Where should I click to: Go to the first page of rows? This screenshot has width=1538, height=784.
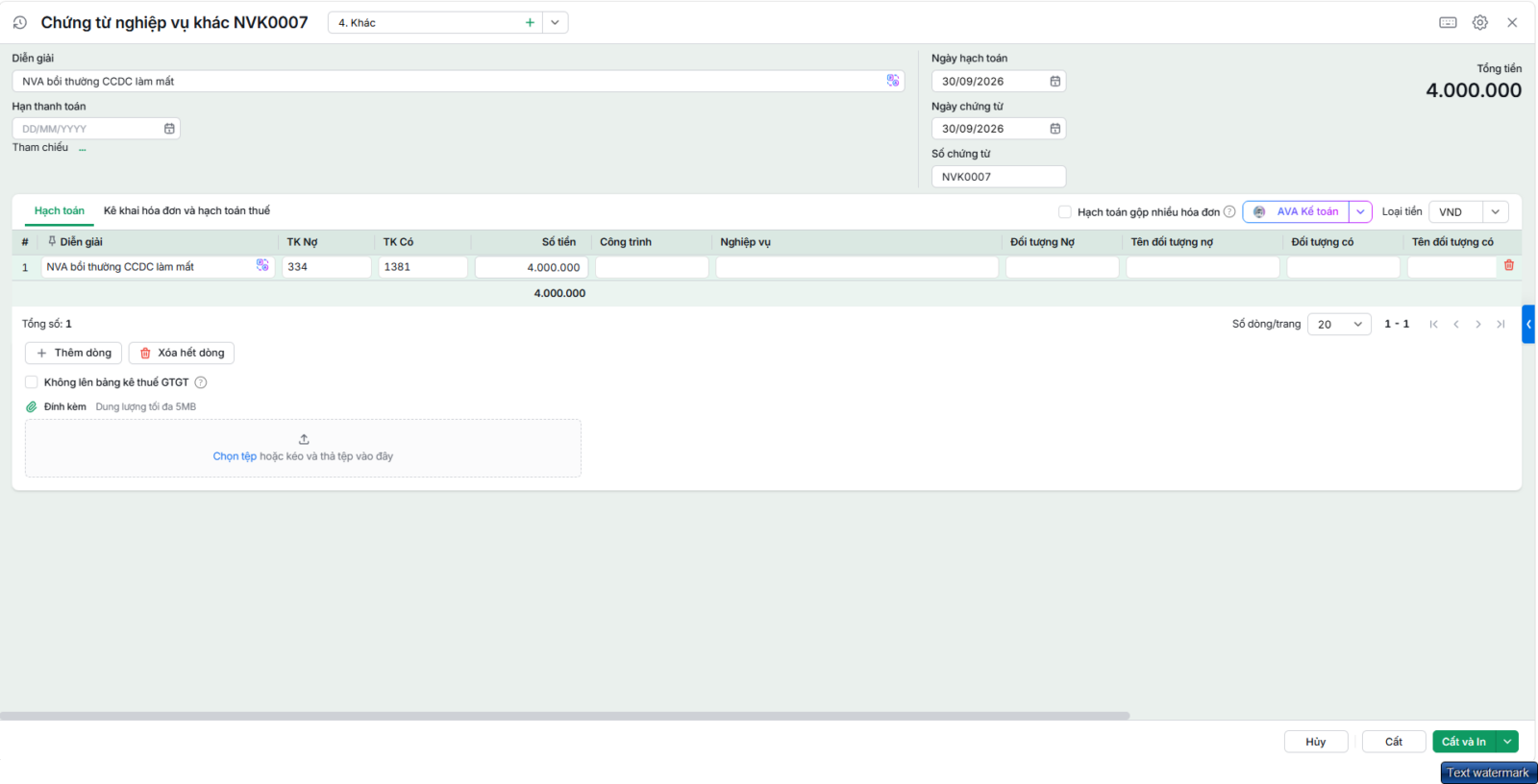click(1433, 324)
